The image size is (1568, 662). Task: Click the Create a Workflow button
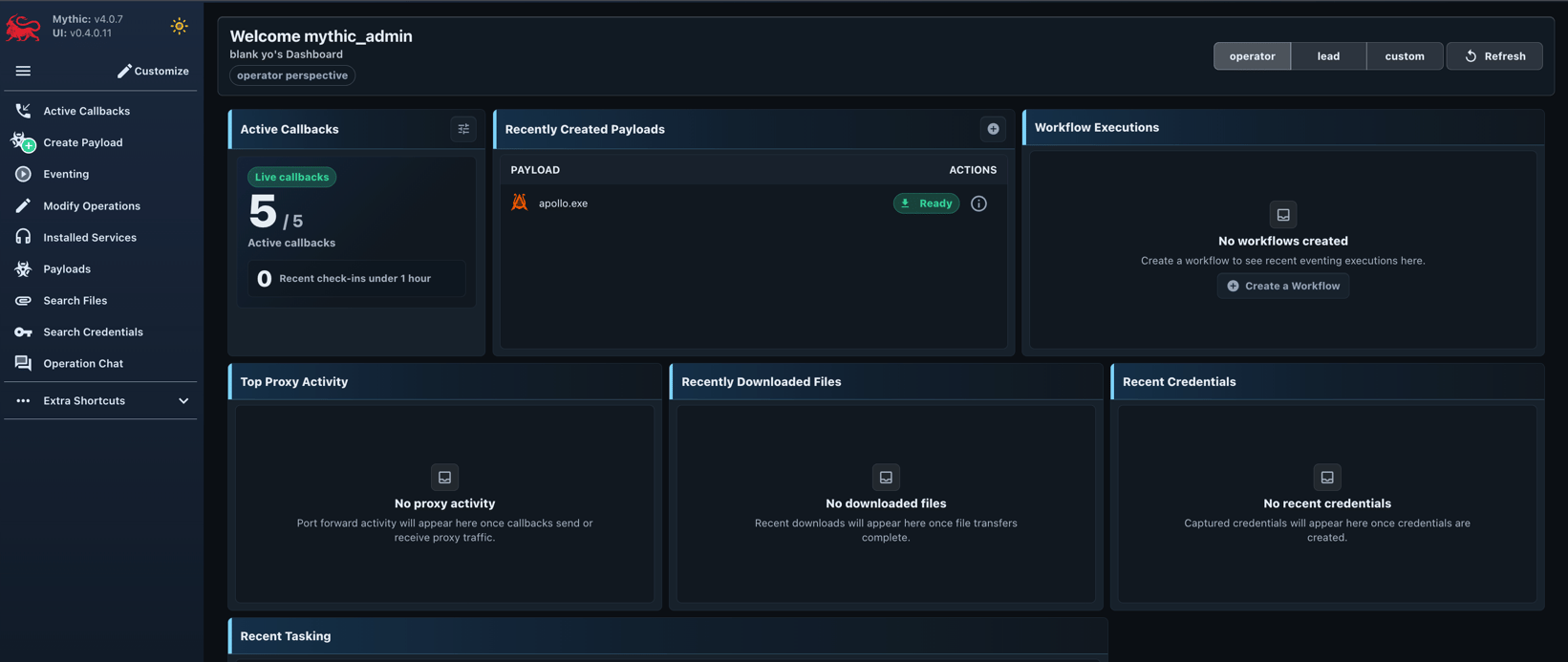(x=1283, y=286)
